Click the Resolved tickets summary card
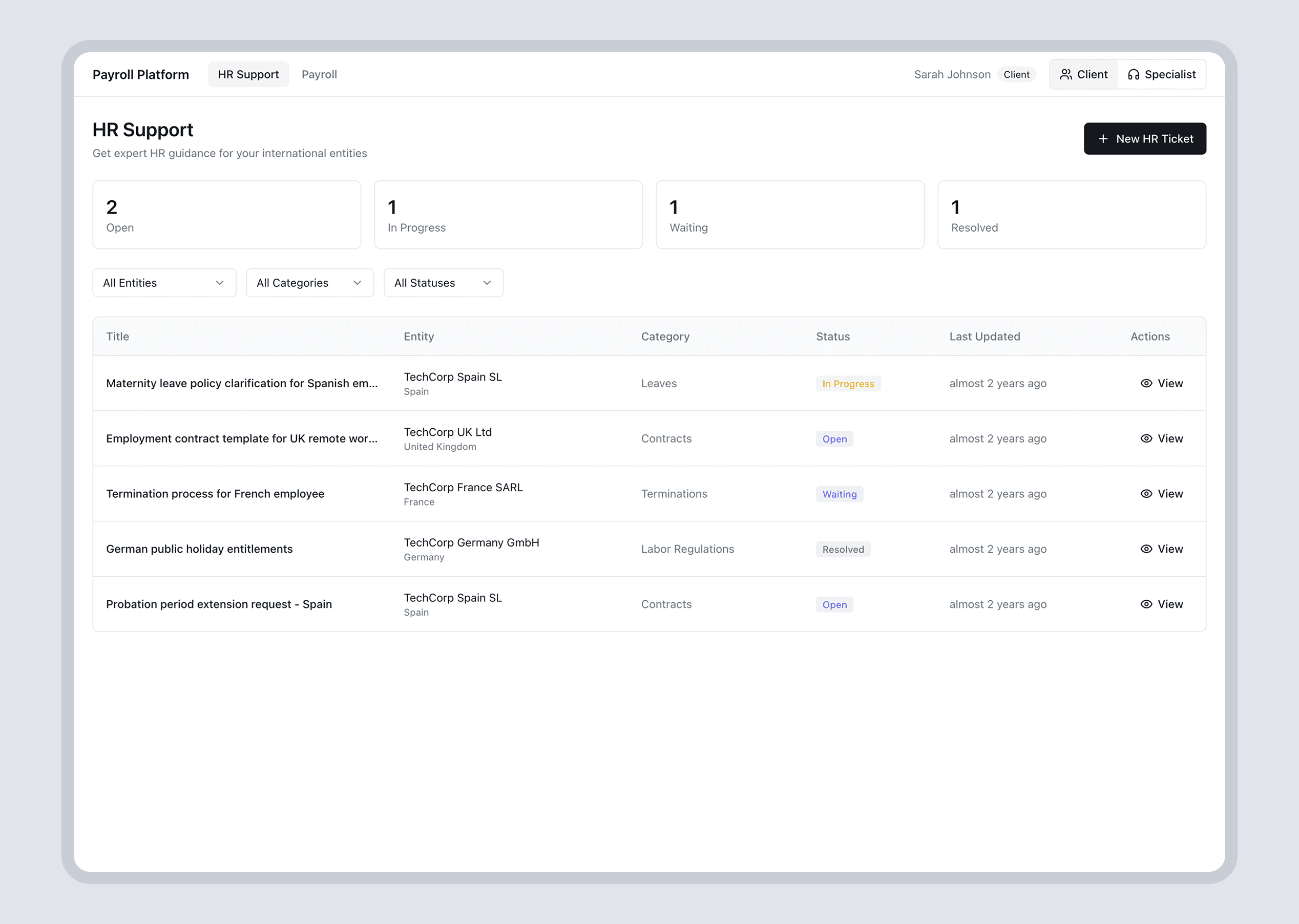 [x=1072, y=215]
